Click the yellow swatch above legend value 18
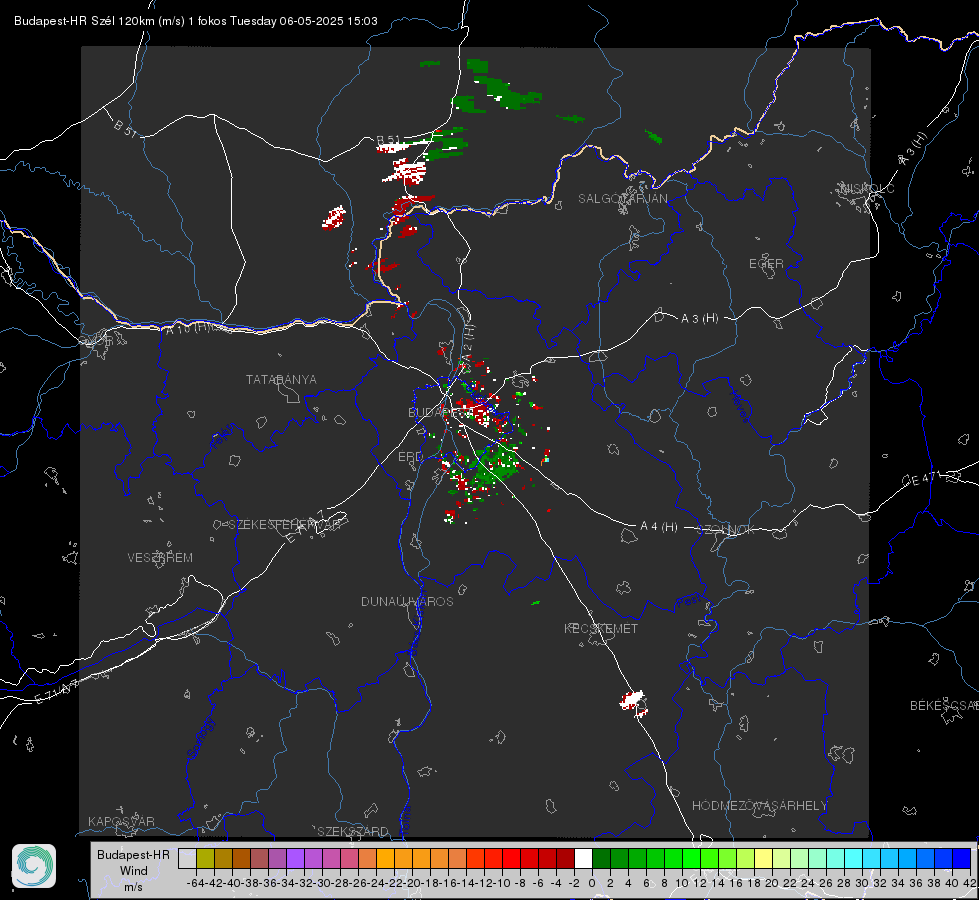Image resolution: width=979 pixels, height=900 pixels. (764, 859)
